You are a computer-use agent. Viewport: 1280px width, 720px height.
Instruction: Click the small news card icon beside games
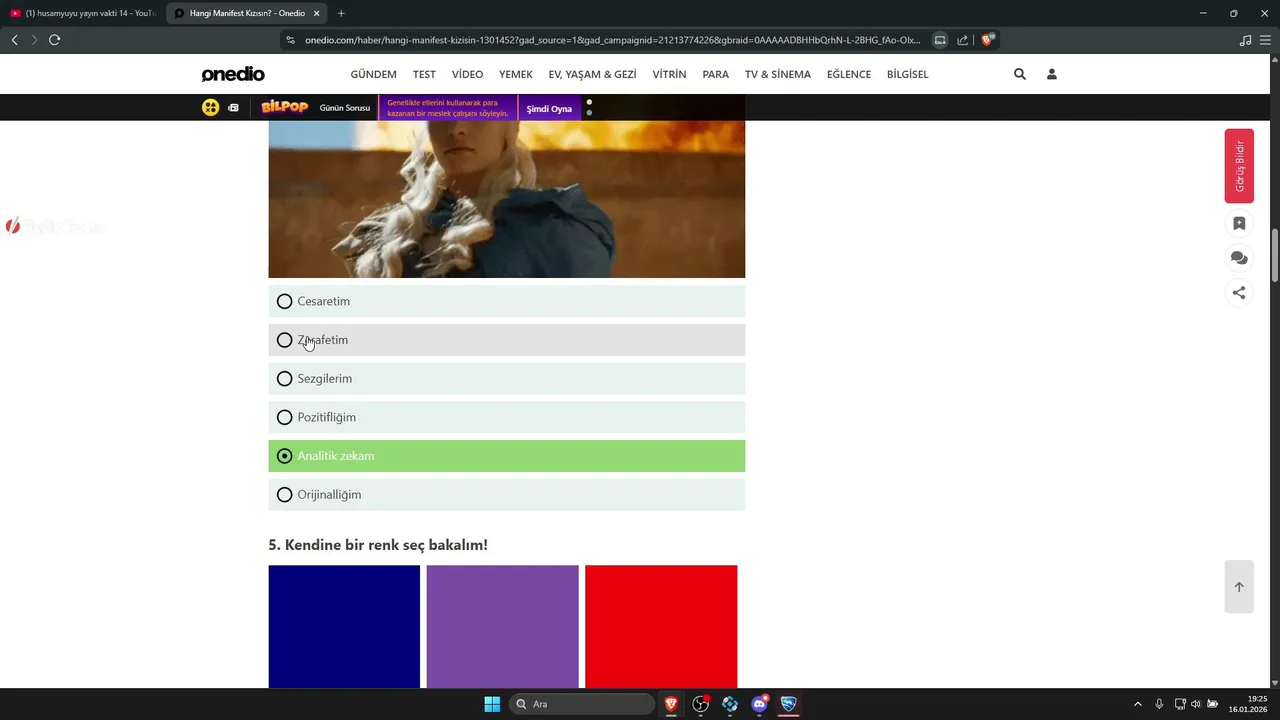233,107
